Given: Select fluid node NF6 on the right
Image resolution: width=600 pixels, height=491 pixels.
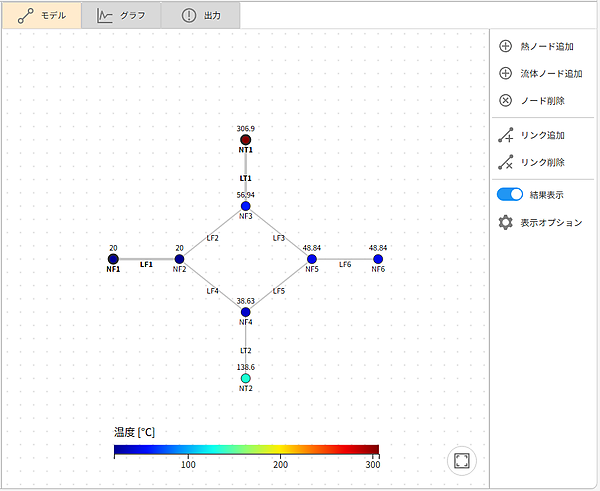Looking at the screenshot, I should [x=378, y=259].
